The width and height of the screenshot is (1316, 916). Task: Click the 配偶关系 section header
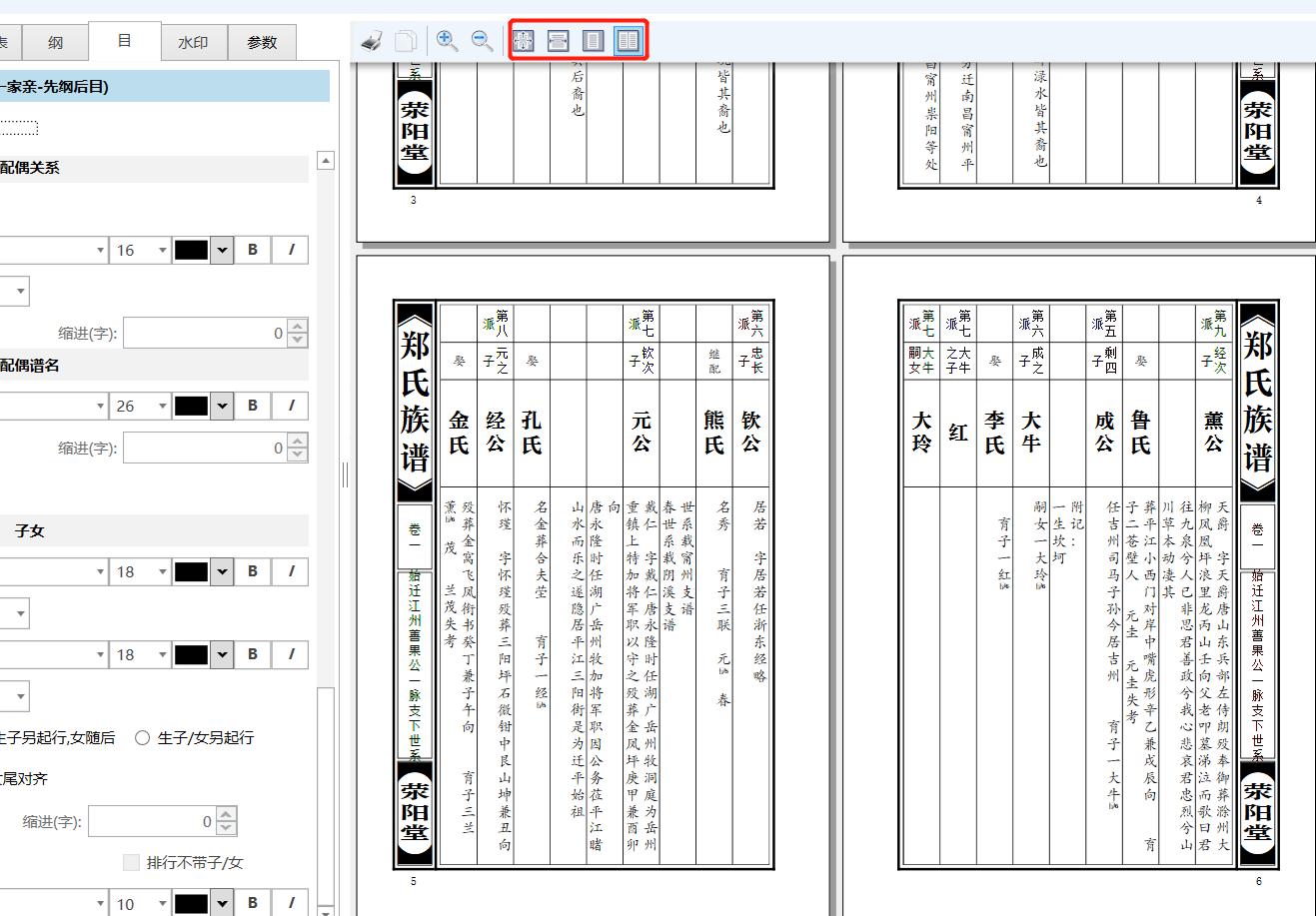pos(154,168)
